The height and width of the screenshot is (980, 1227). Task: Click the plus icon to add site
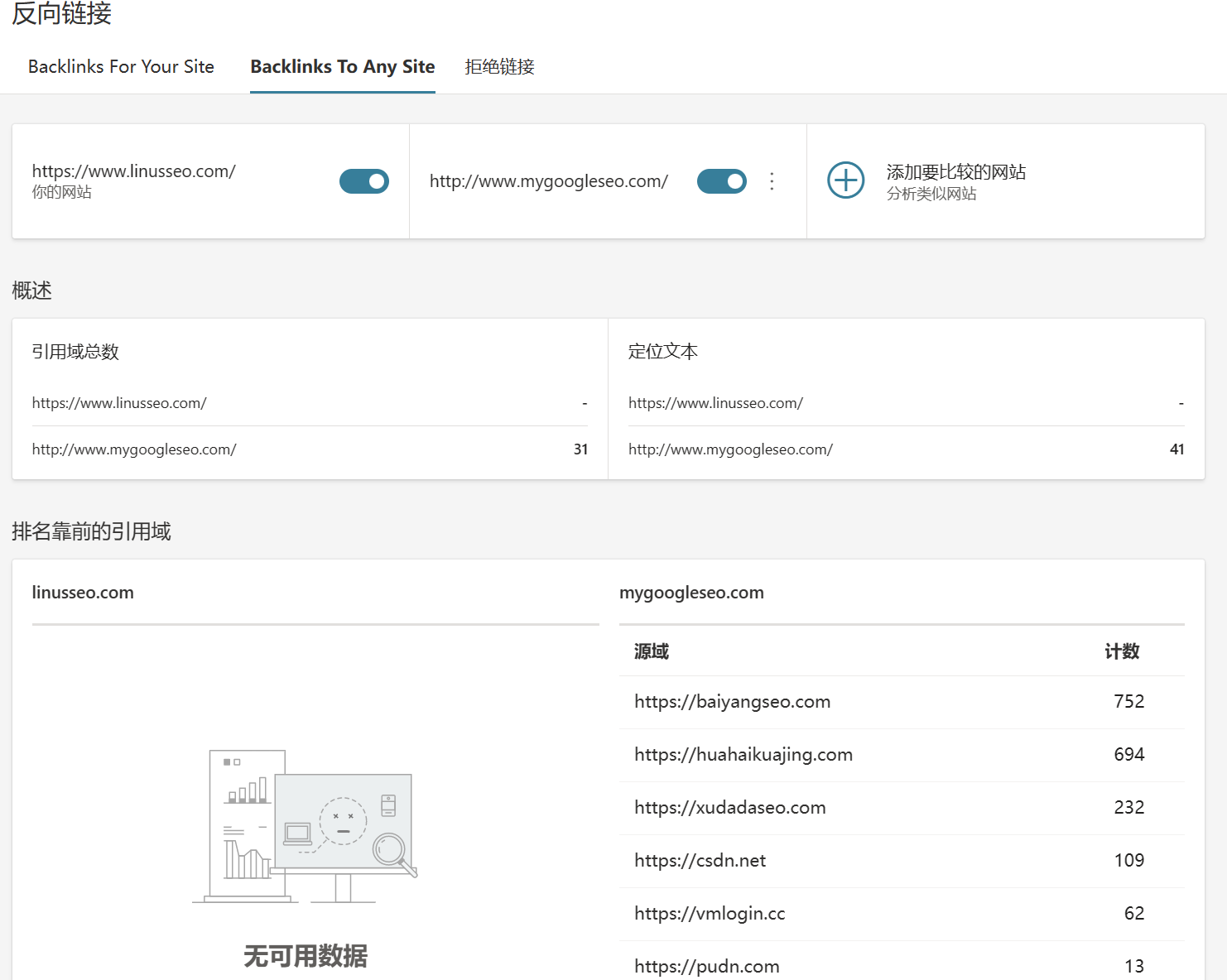(845, 180)
